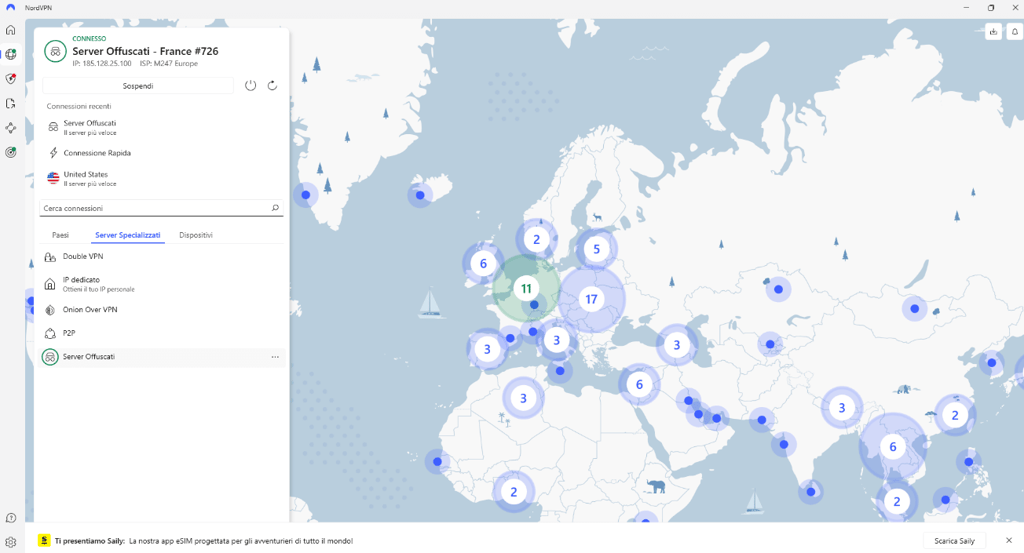The image size is (1024, 553).
Task: Click the Iceland server dot
Action: [420, 195]
